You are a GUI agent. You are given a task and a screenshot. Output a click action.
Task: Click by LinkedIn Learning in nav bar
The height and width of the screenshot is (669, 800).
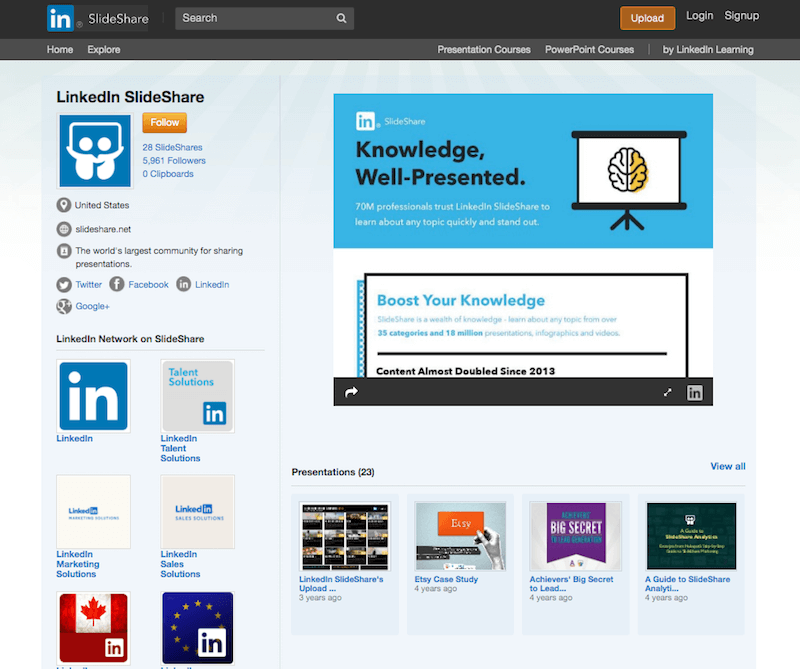[x=708, y=49]
